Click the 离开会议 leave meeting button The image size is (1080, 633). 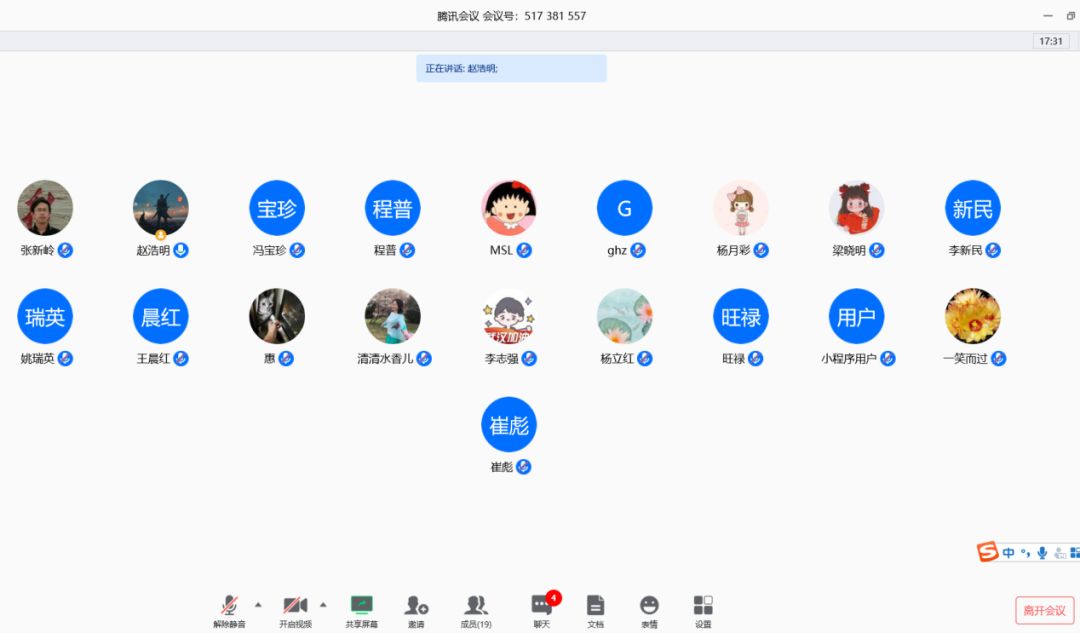pyautogui.click(x=1044, y=610)
